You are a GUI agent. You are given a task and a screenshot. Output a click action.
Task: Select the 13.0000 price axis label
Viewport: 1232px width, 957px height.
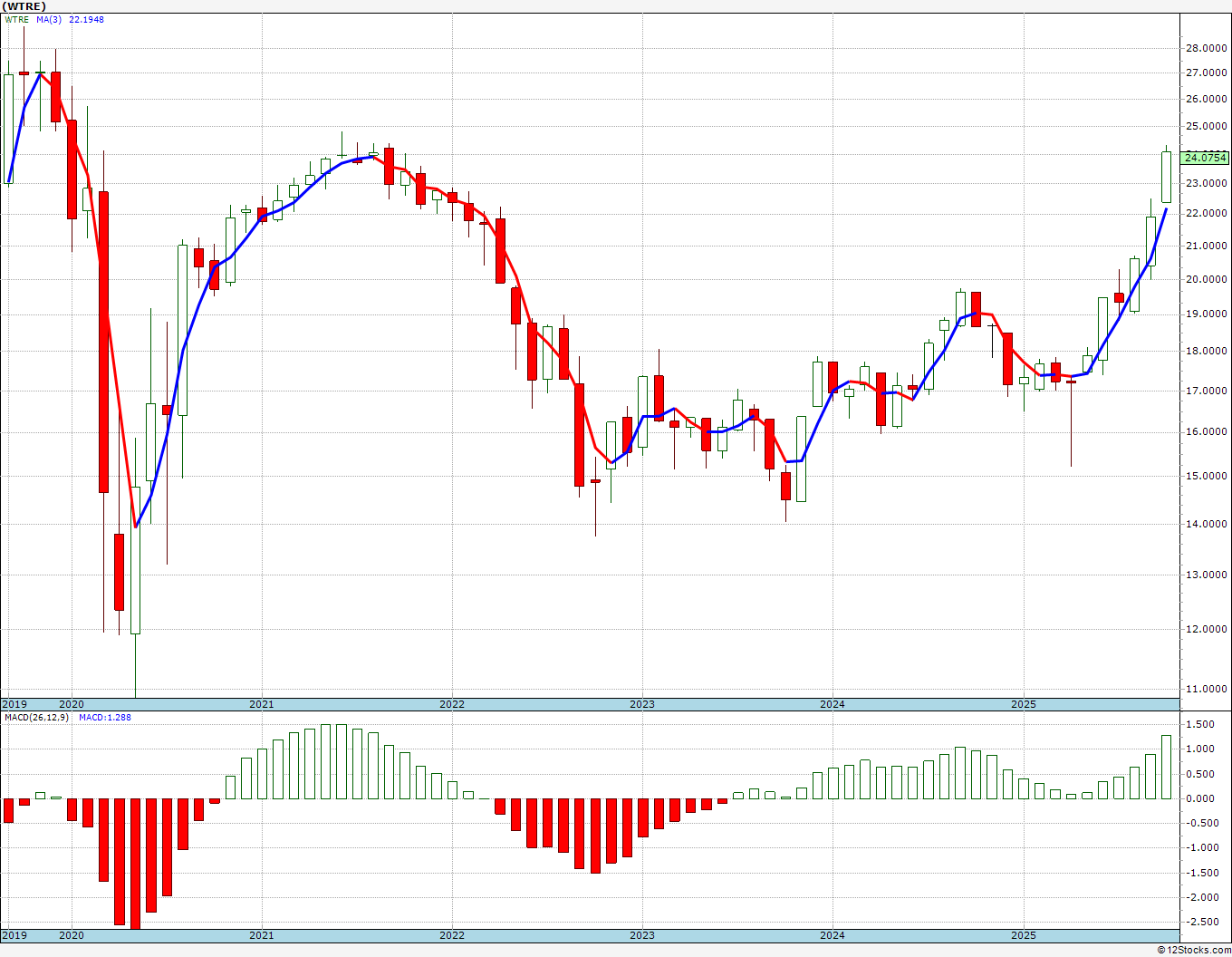[1206, 575]
